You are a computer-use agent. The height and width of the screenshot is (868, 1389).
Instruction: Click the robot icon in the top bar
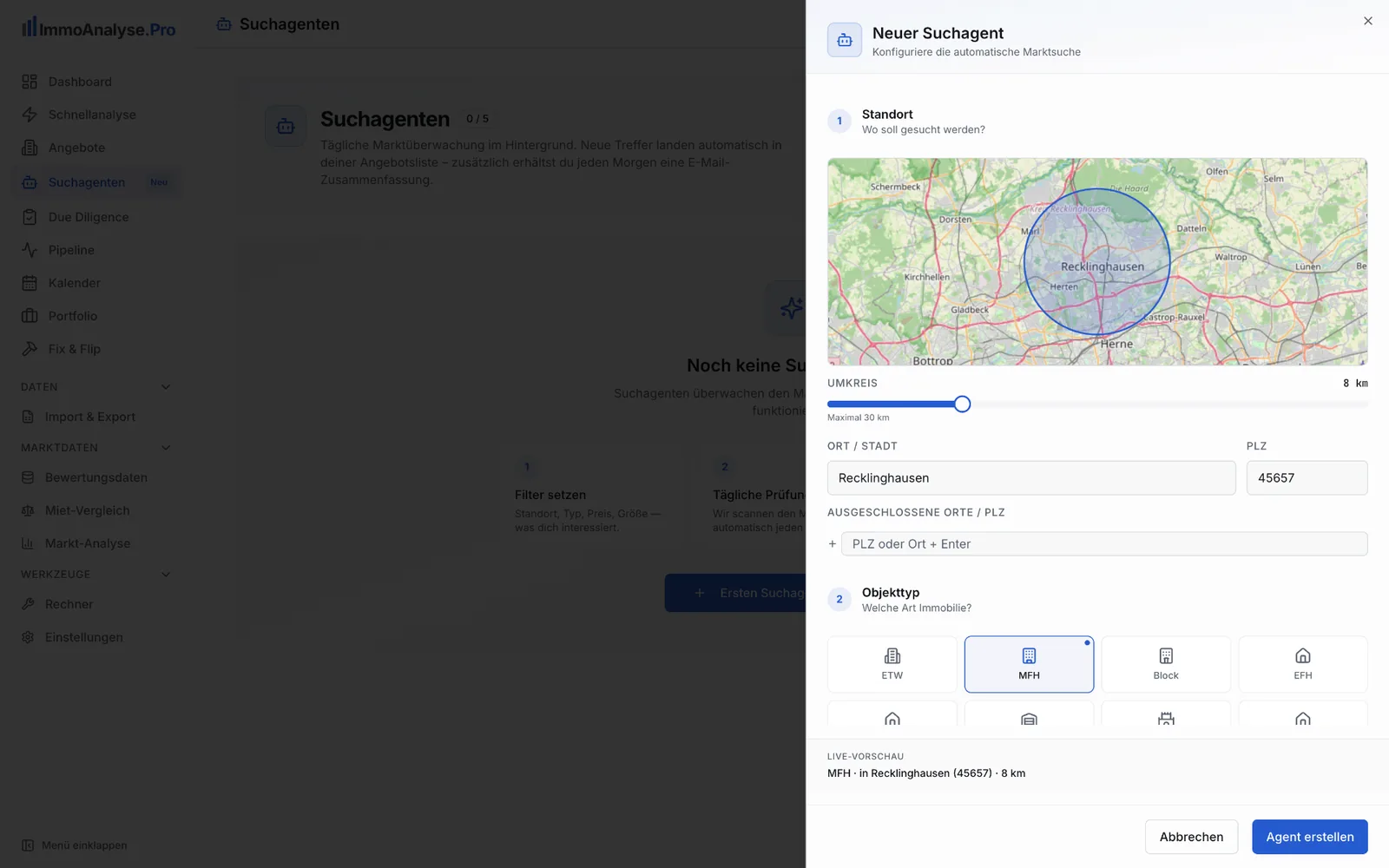[x=224, y=24]
